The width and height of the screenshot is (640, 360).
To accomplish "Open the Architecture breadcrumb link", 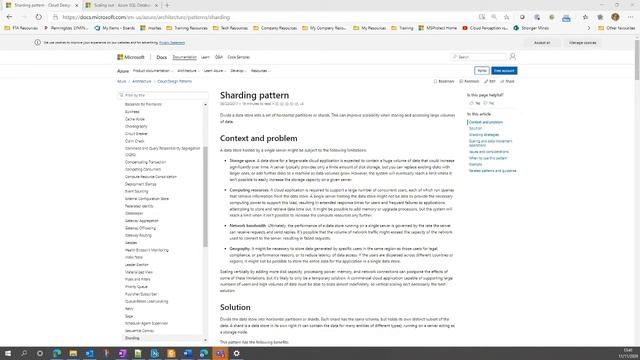I will coord(142,81).
